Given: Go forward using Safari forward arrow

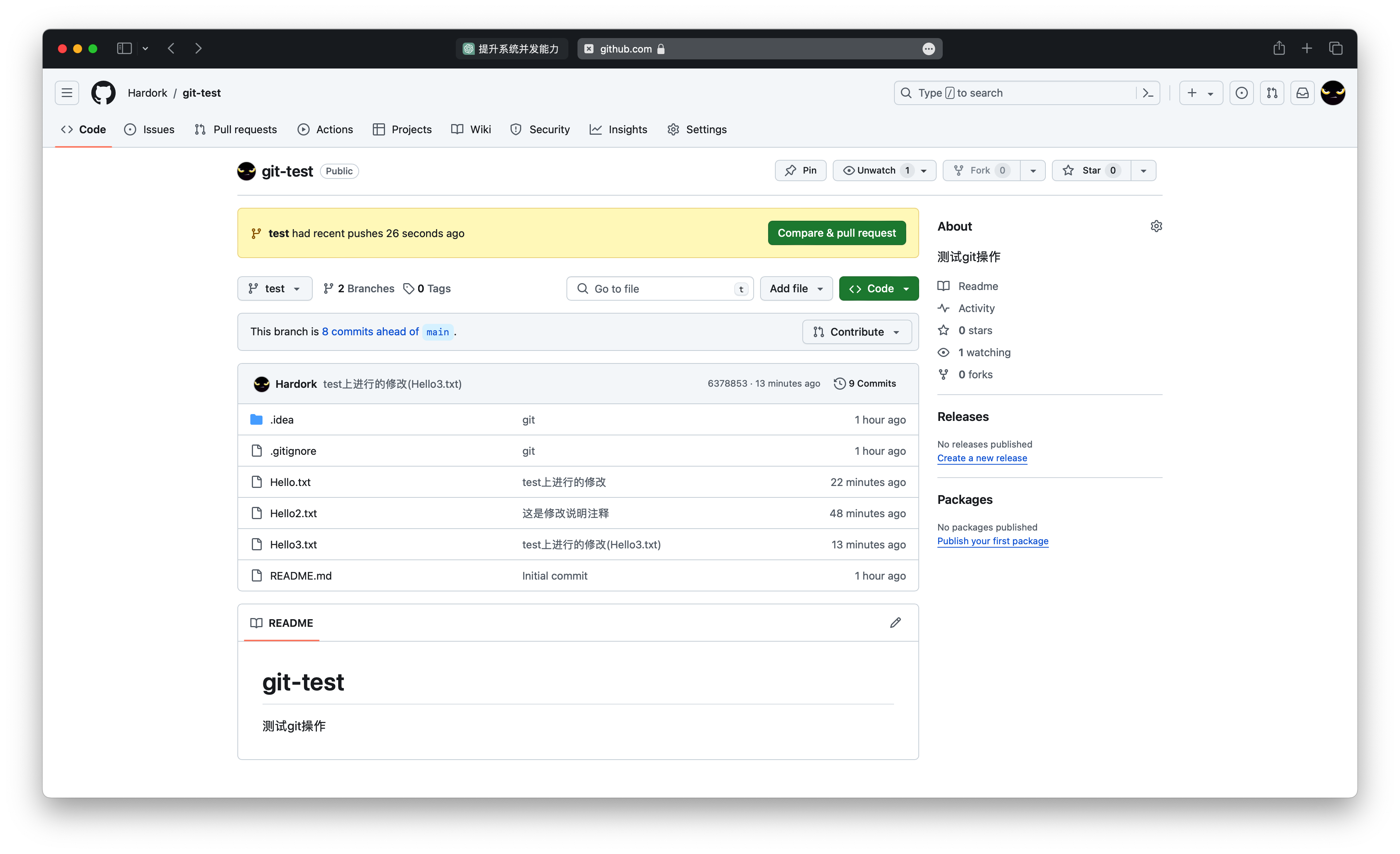Looking at the screenshot, I should 198,48.
